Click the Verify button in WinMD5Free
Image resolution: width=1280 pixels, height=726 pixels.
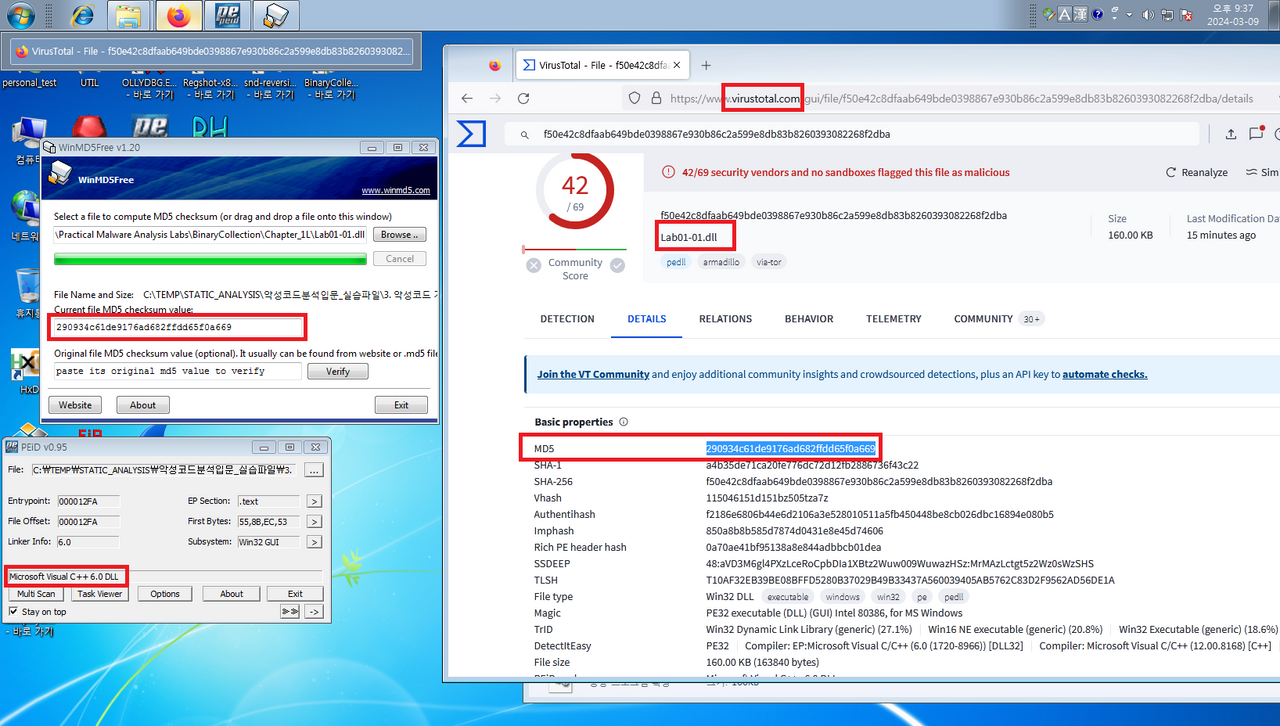tap(338, 371)
